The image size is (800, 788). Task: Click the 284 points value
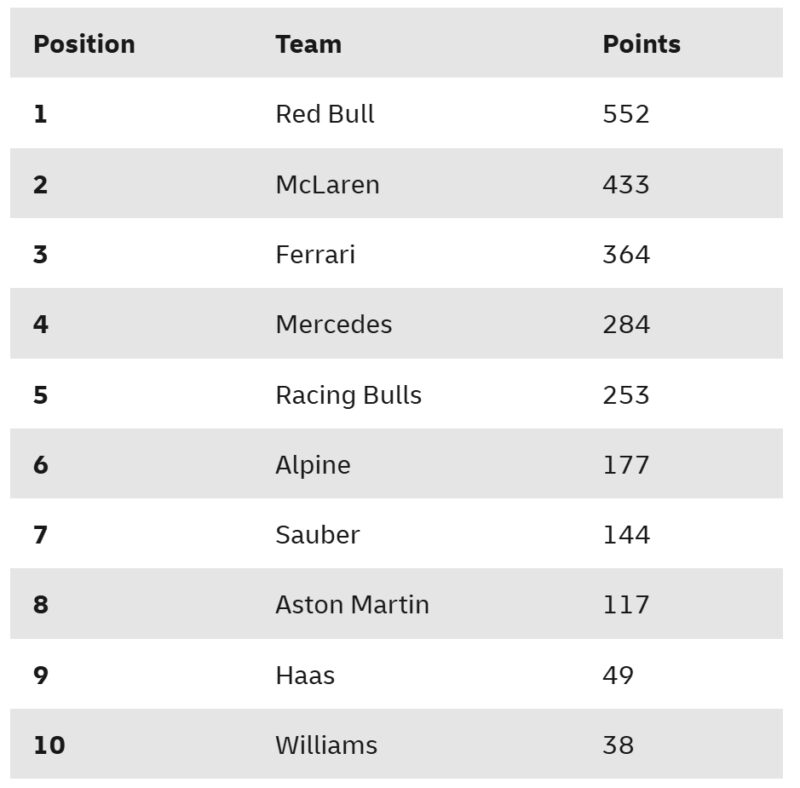tap(626, 324)
